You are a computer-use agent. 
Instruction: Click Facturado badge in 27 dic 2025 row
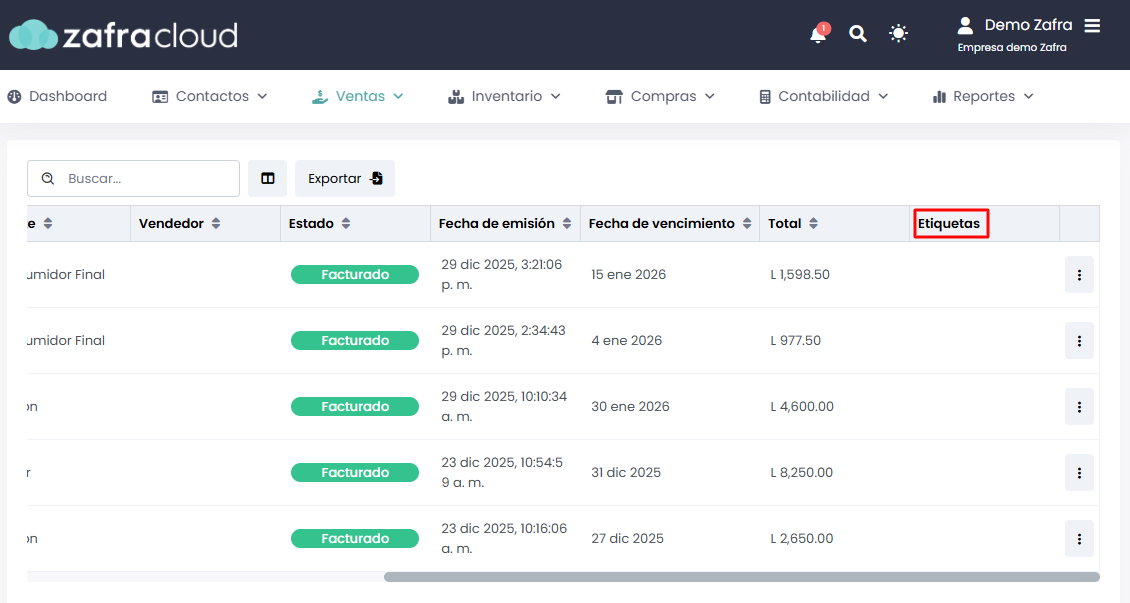[x=355, y=539]
